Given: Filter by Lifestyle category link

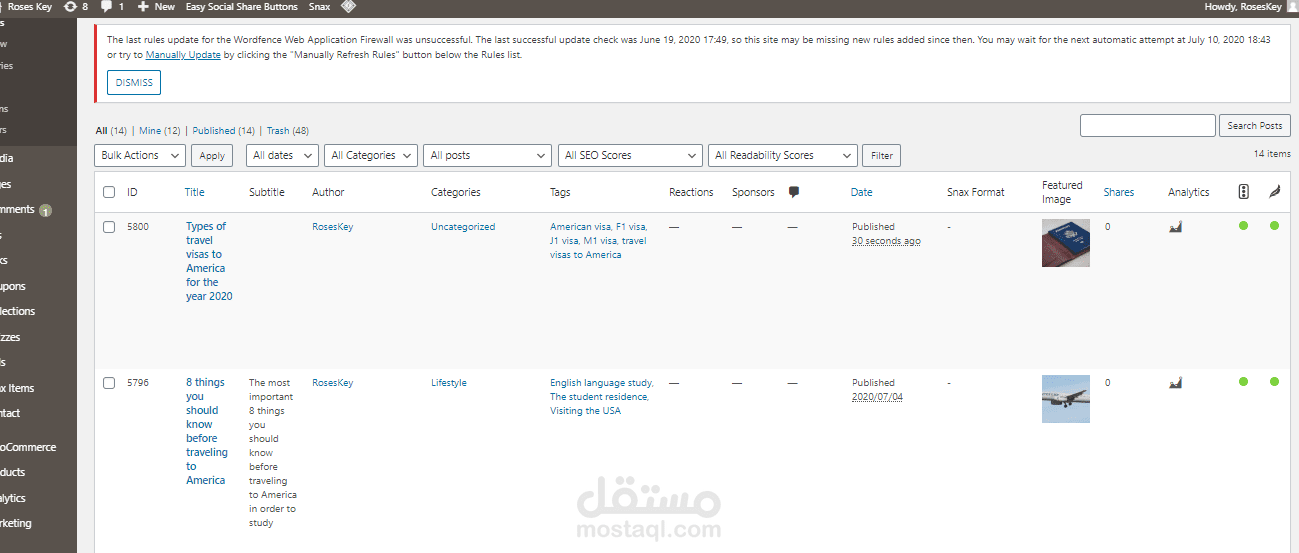Looking at the screenshot, I should (449, 383).
